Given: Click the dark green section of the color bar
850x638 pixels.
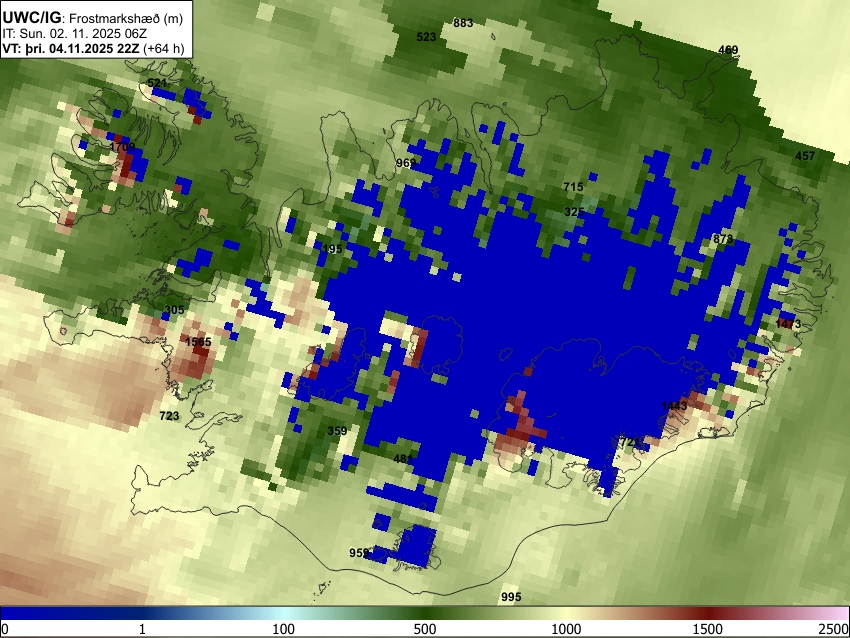Looking at the screenshot, I should click(x=425, y=613).
